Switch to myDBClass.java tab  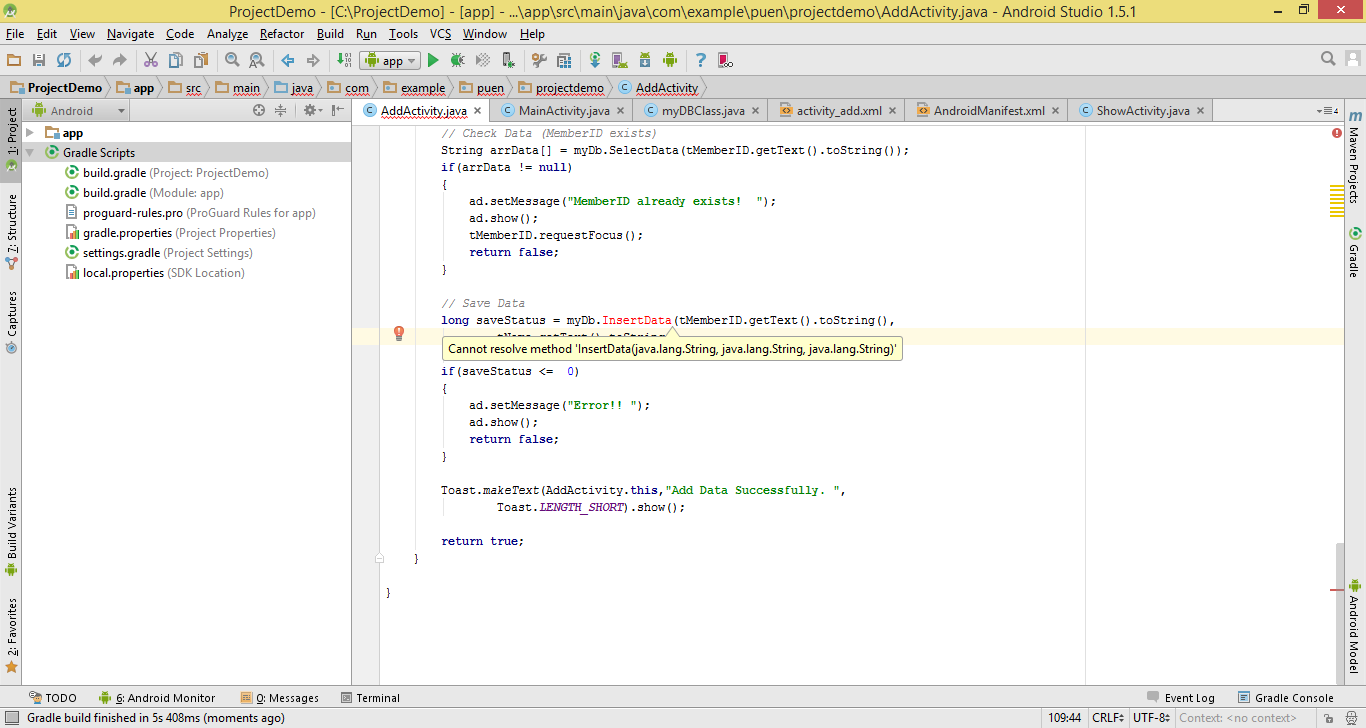(x=702, y=111)
